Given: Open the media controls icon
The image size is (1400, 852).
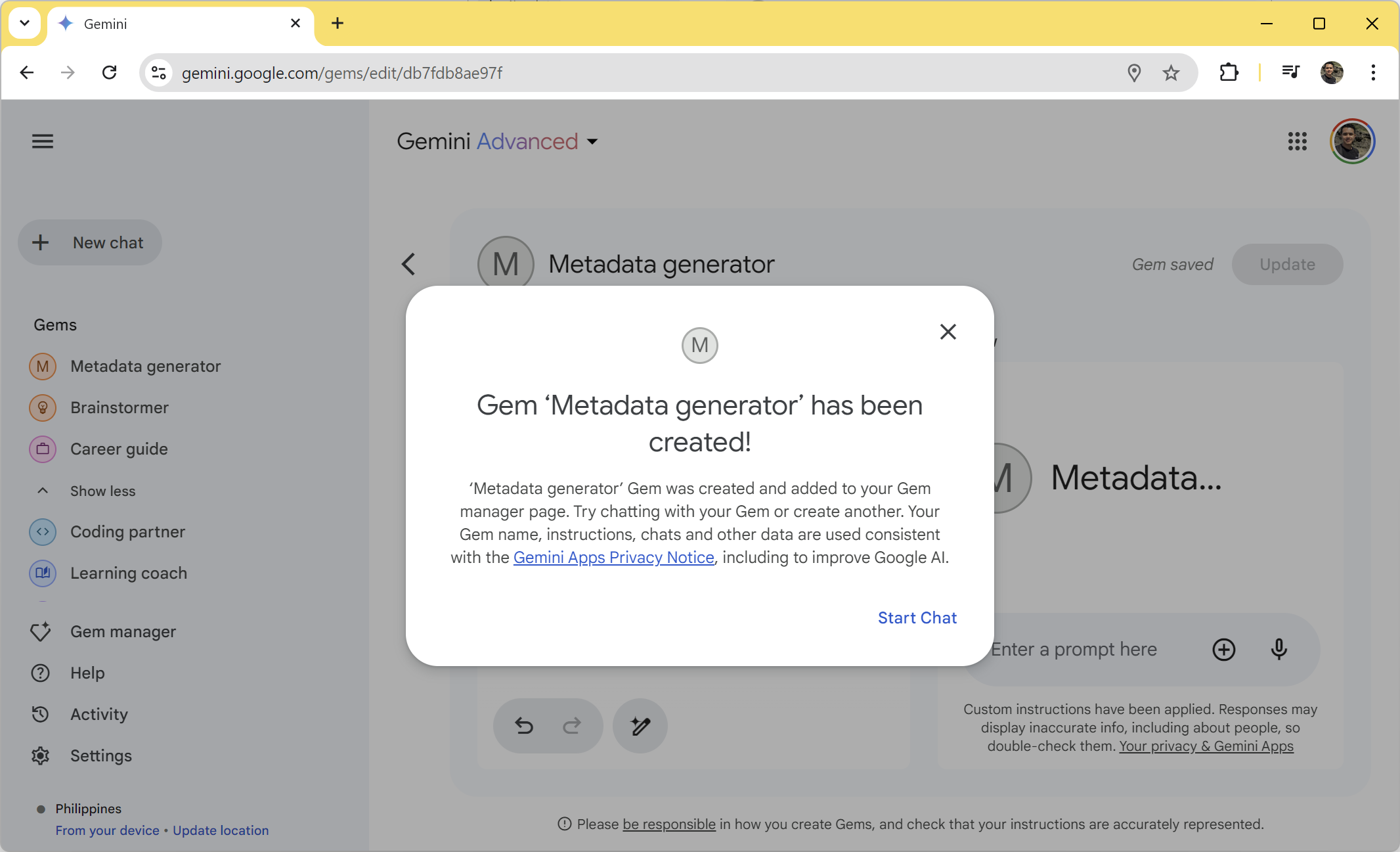Looking at the screenshot, I should 1290,72.
